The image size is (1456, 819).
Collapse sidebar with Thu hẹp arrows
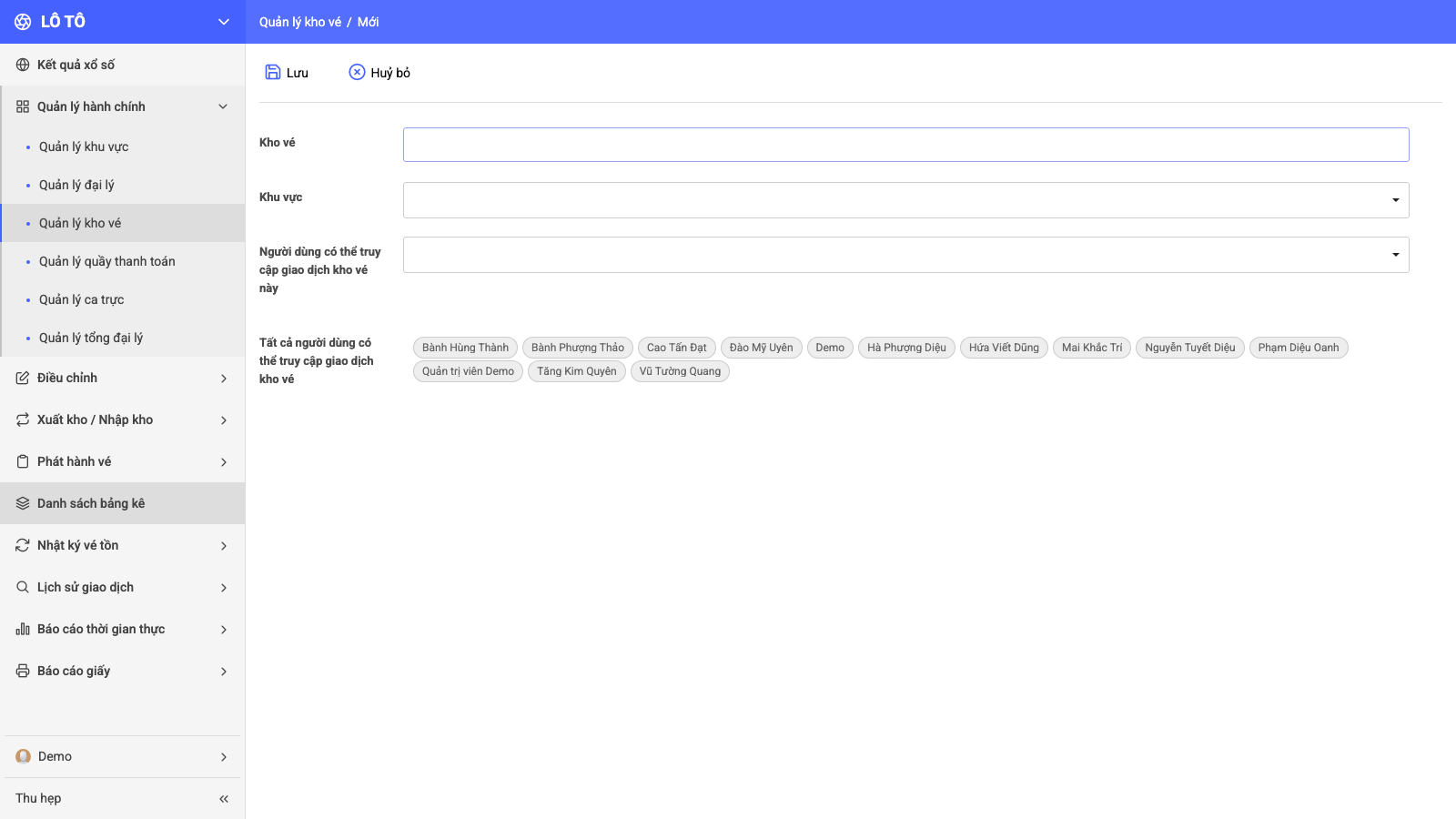coord(224,798)
